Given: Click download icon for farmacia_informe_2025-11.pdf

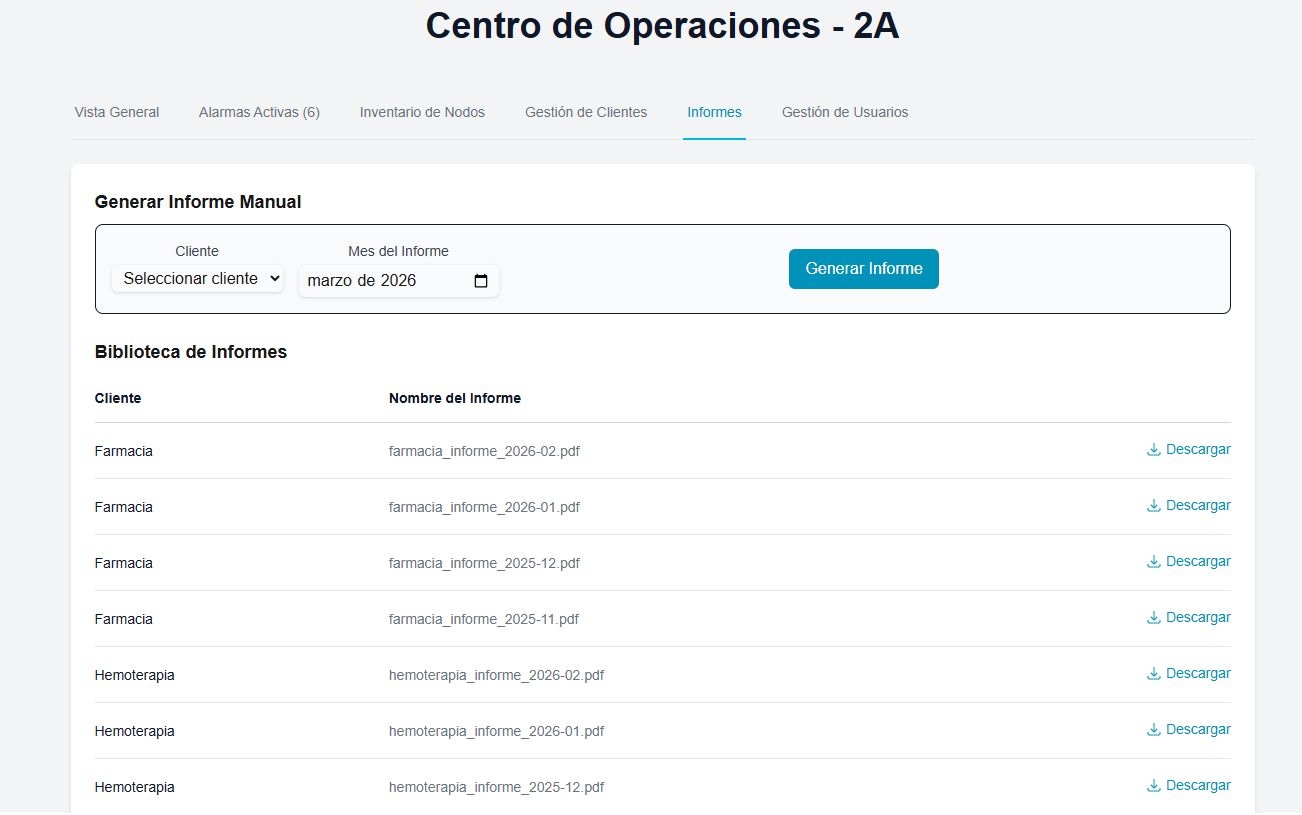Looking at the screenshot, I should 1153,618.
